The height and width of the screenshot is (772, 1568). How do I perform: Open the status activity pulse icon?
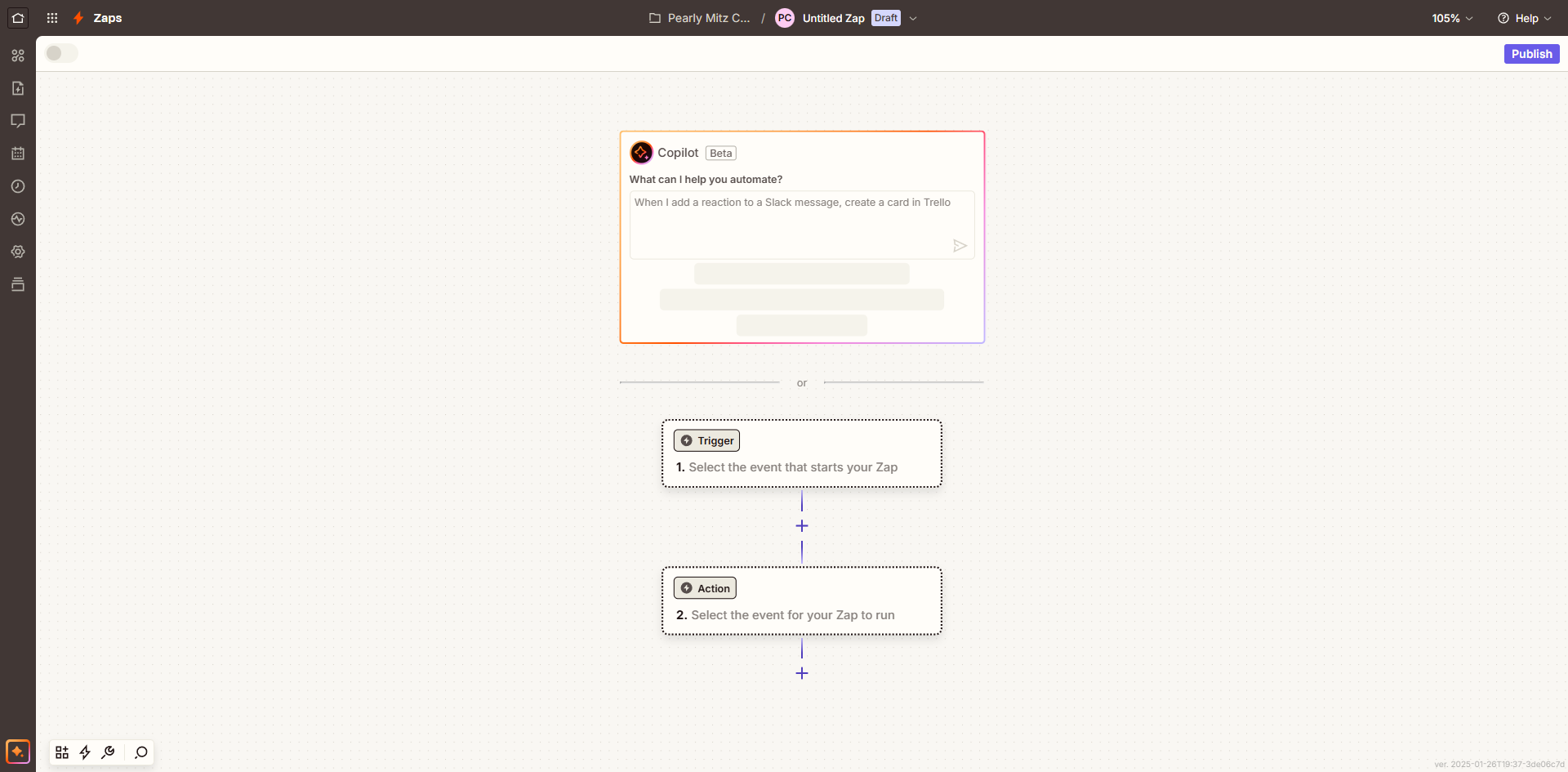point(18,219)
